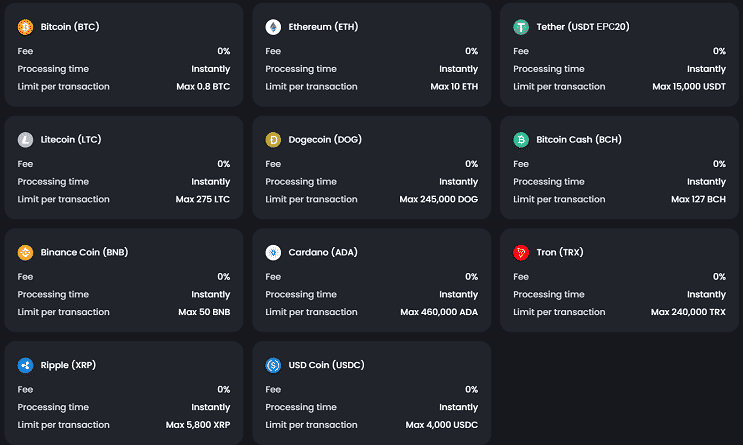
Task: Click the 0% fee value for Bitcoin
Action: click(224, 51)
